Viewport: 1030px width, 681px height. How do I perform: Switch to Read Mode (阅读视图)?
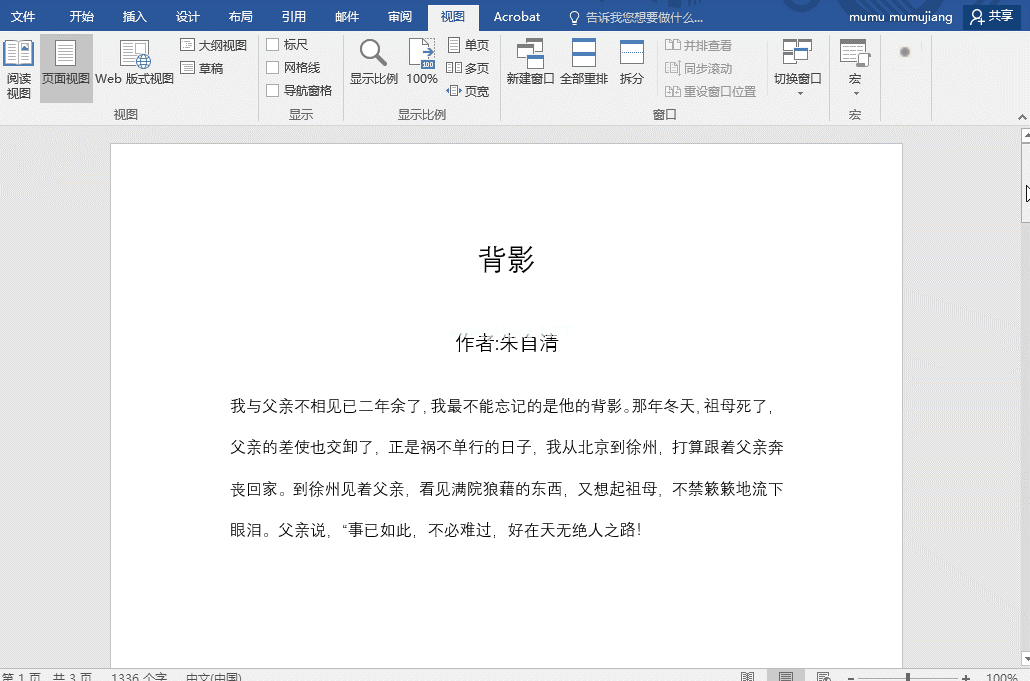(19, 68)
